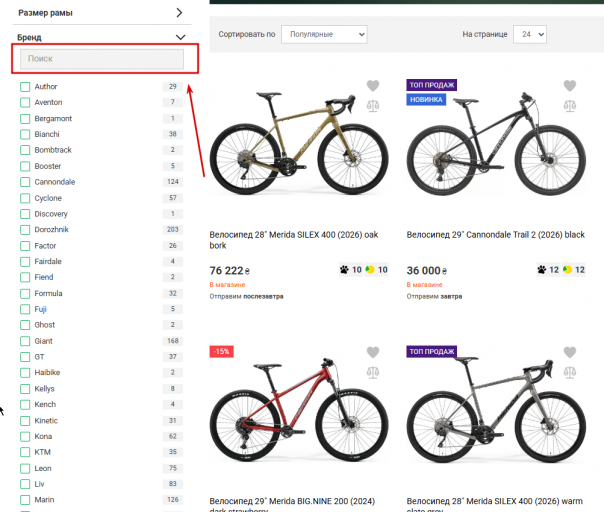Enable the Formula brand checkbox
604x512 pixels.
coord(25,294)
